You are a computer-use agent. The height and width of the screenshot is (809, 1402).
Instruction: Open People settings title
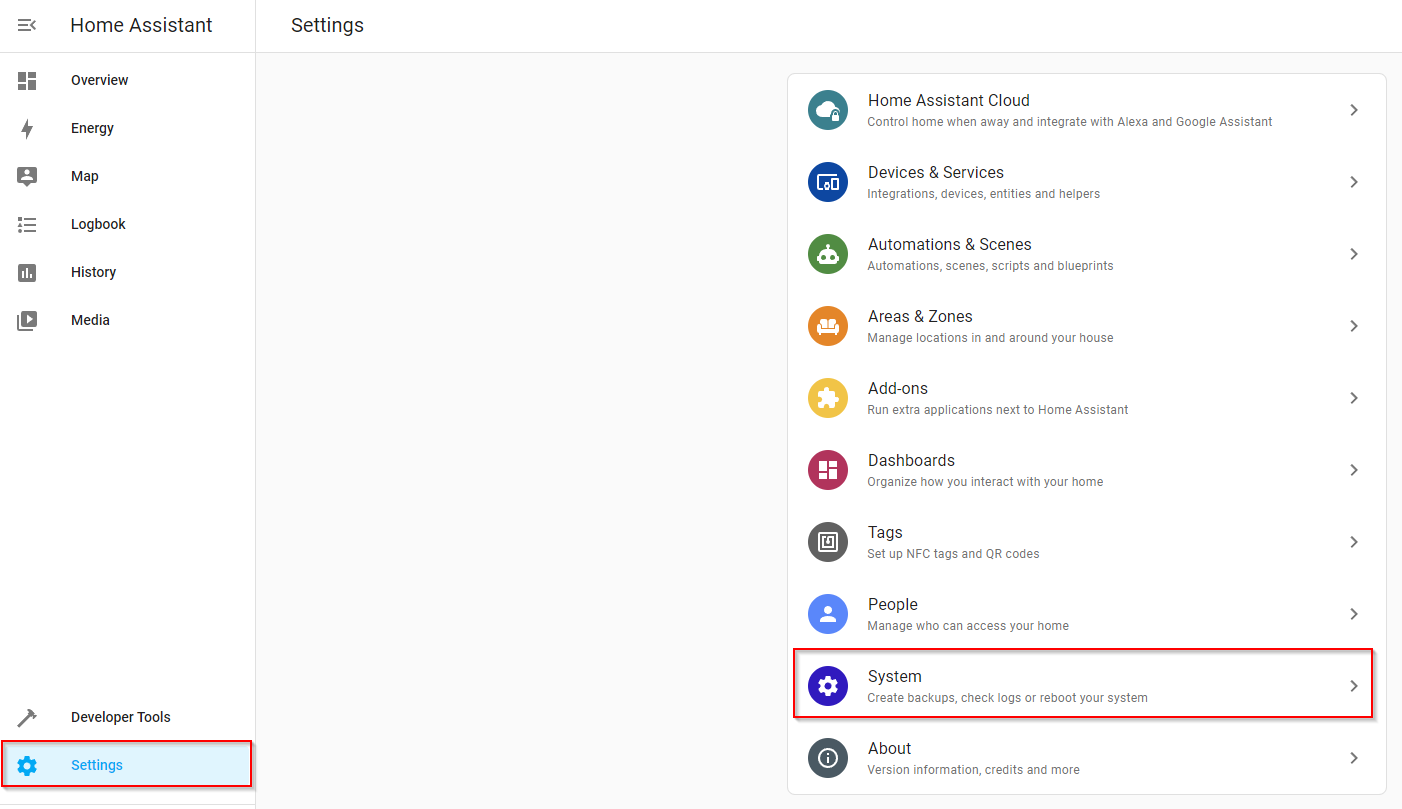click(x=892, y=605)
